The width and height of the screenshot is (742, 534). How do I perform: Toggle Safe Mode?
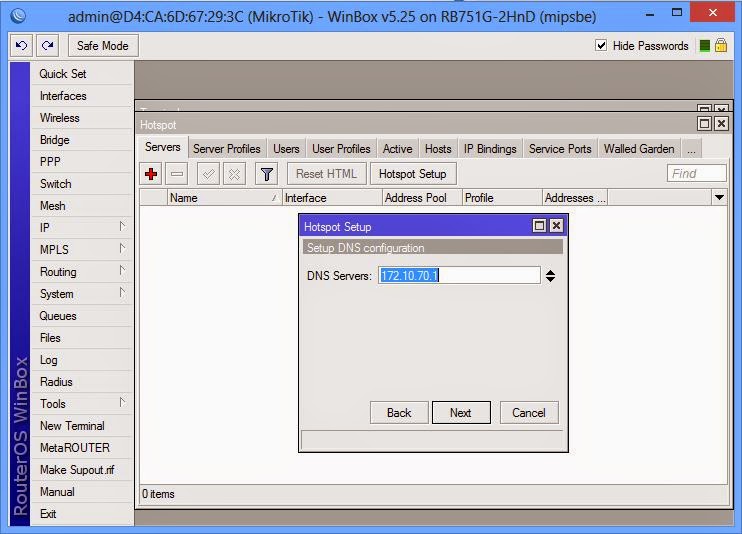tap(103, 45)
